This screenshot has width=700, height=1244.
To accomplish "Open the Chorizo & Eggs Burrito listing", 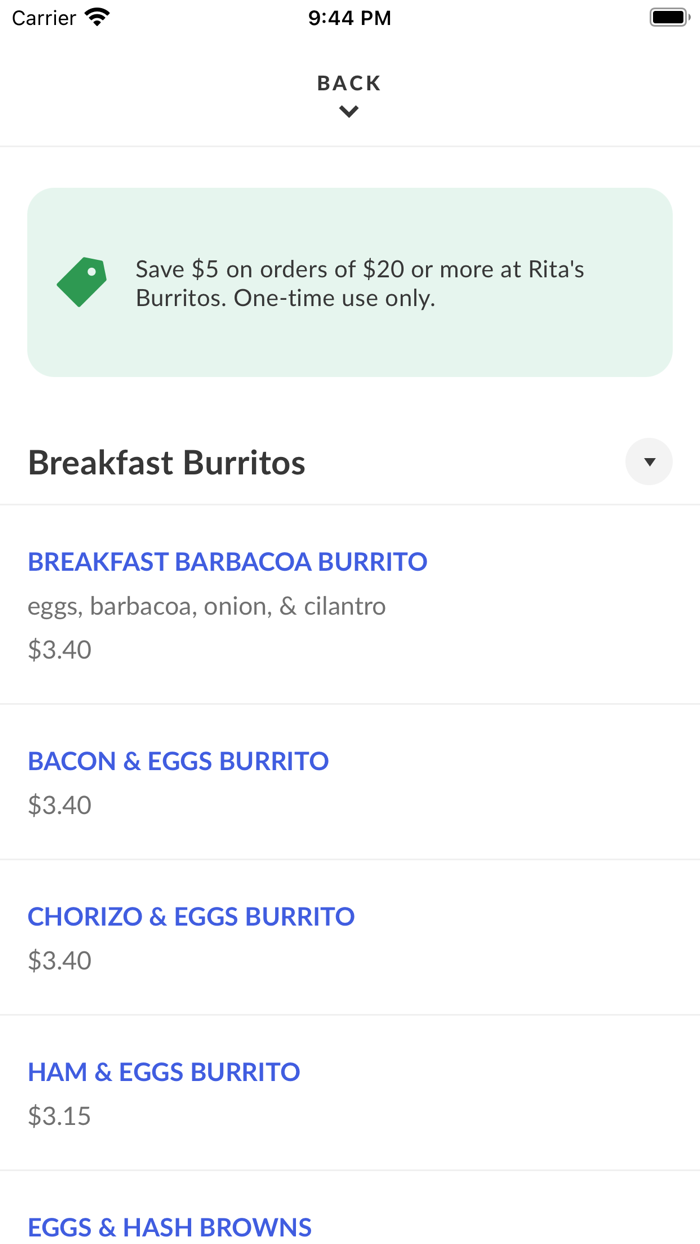I will pos(191,916).
